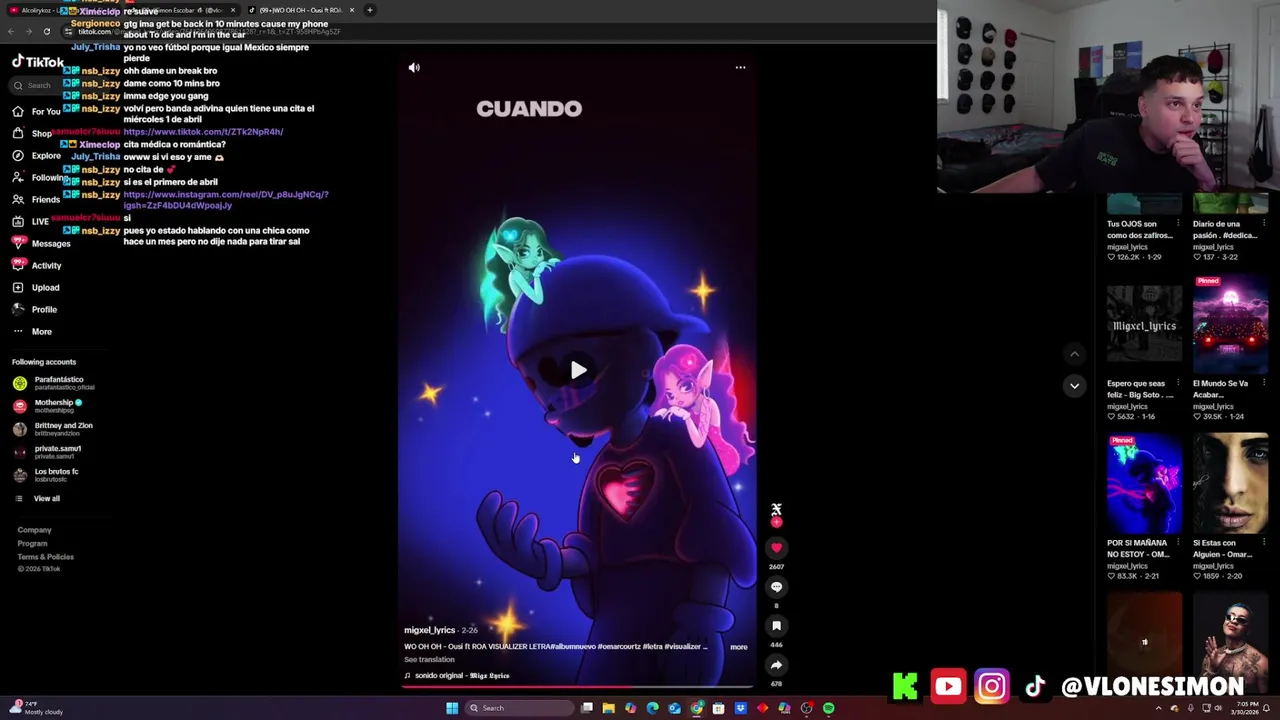Share video using the arrow icon
The image size is (1280, 720).
[776, 665]
